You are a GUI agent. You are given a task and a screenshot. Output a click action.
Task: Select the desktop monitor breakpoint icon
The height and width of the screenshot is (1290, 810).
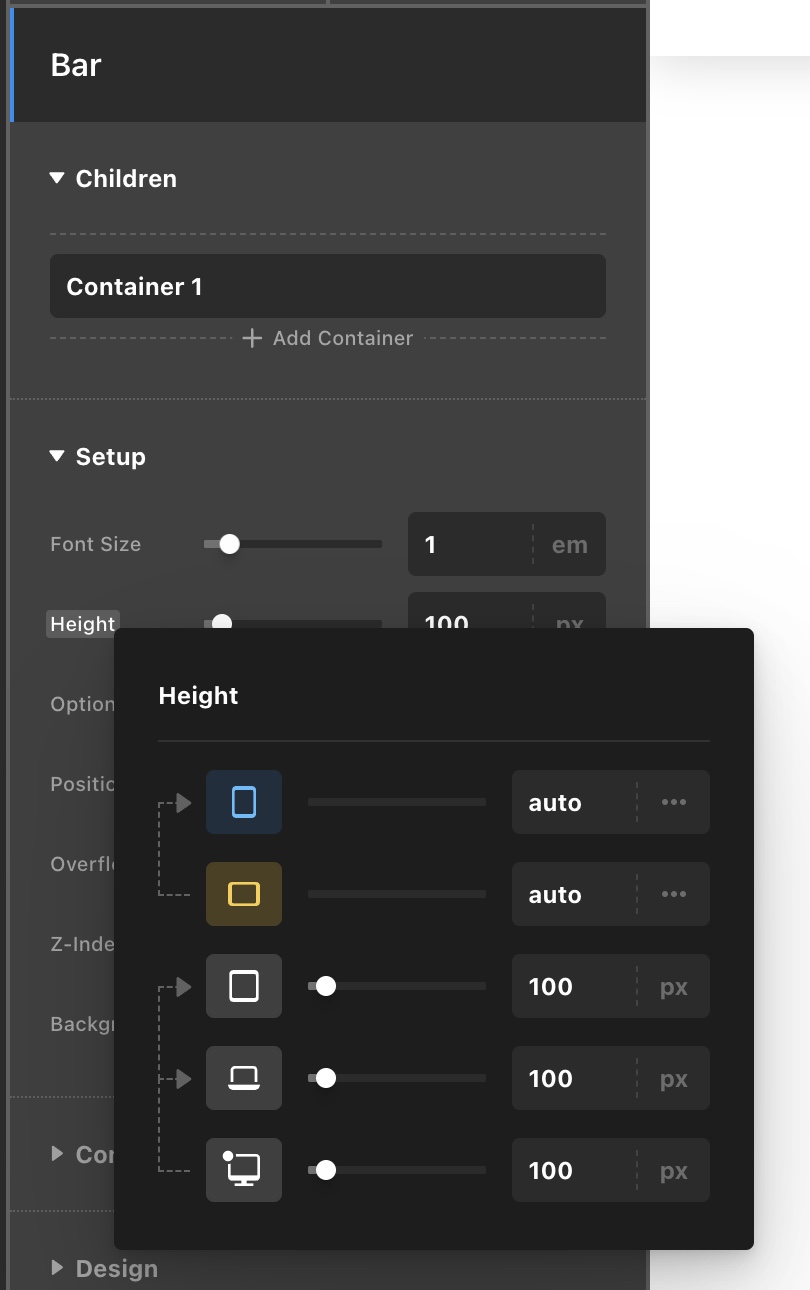pyautogui.click(x=244, y=1170)
